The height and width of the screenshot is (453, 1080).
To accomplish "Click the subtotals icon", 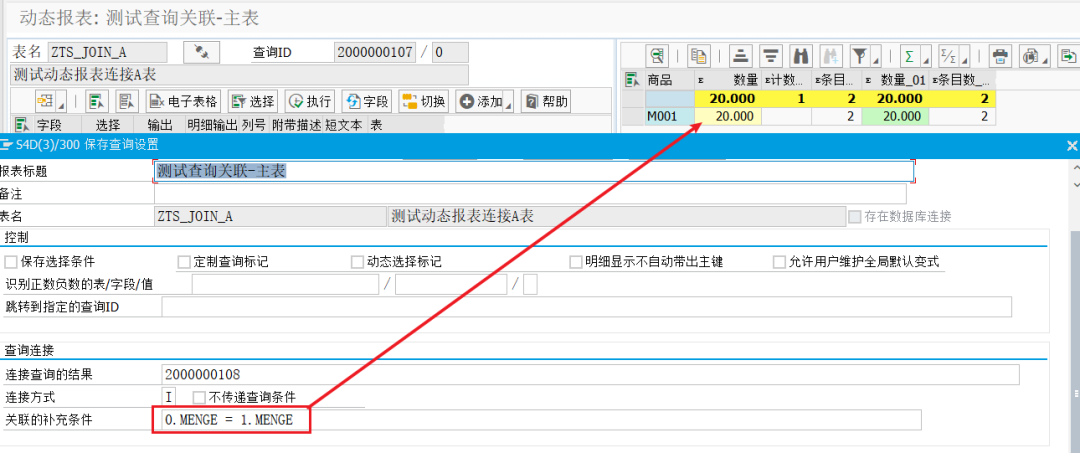I will [x=948, y=55].
